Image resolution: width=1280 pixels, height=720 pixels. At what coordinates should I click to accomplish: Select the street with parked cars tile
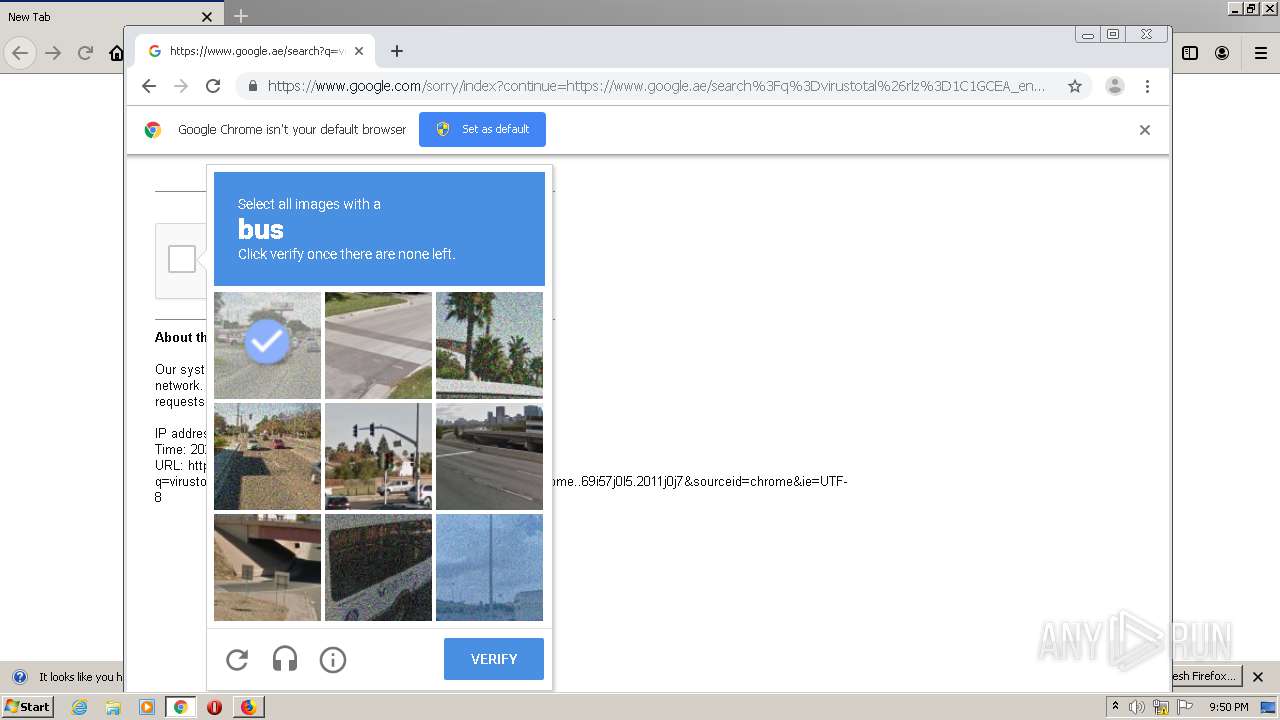tap(267, 456)
